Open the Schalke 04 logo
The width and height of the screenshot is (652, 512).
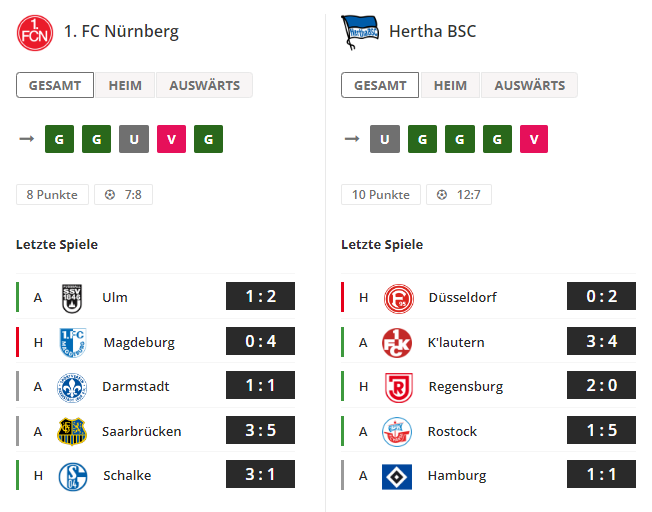(73, 476)
